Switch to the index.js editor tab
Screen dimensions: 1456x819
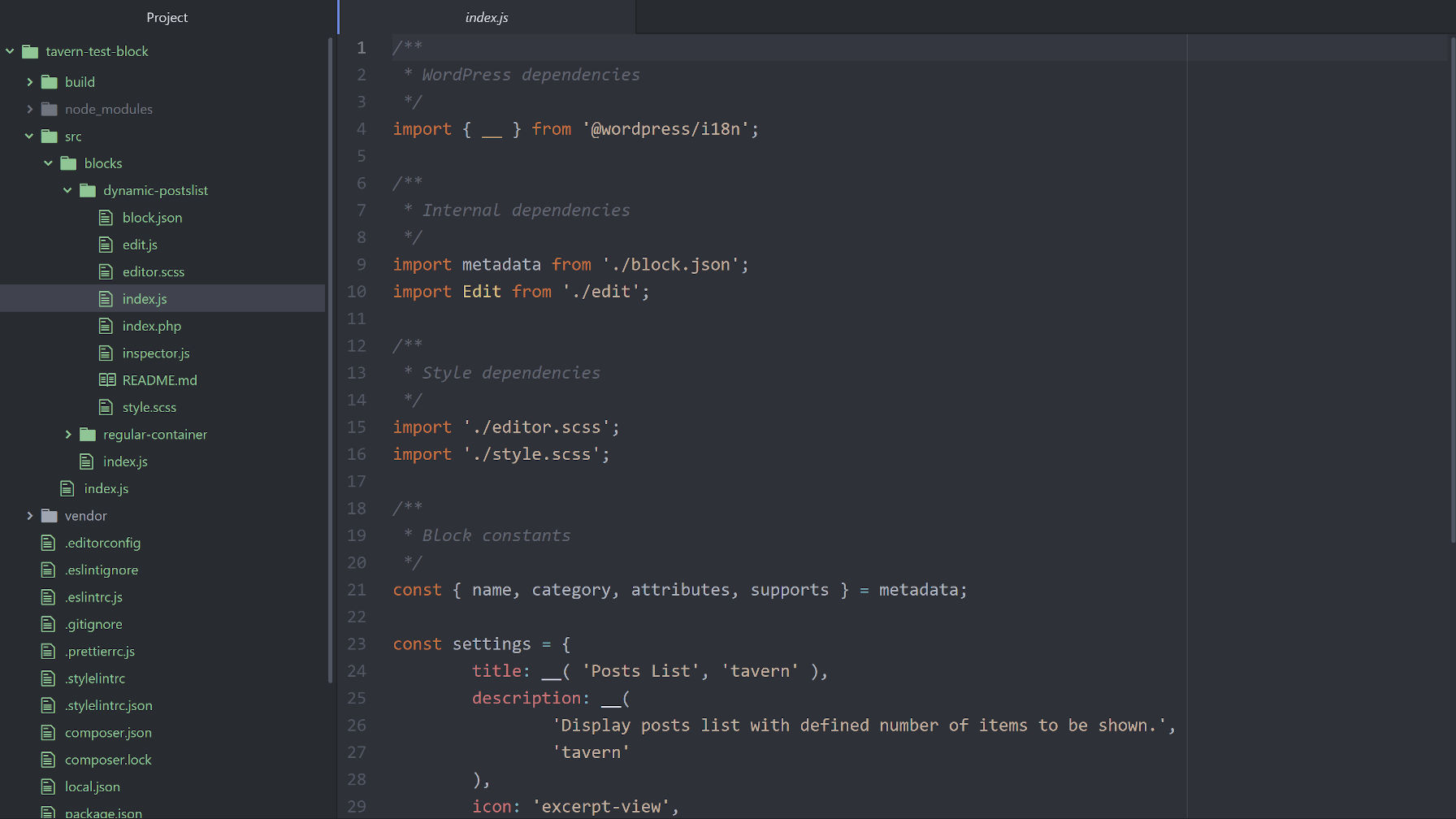486,16
